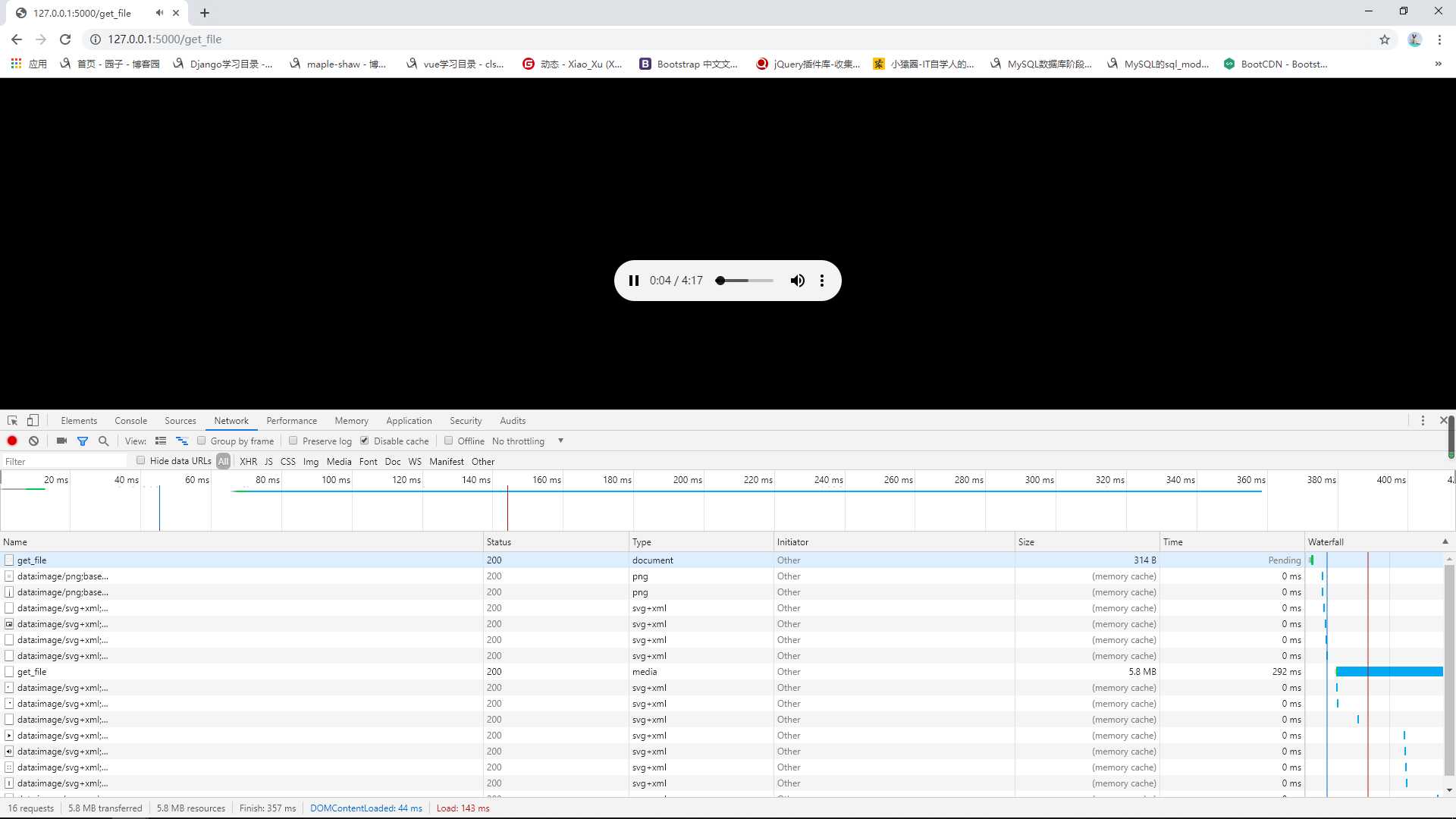Filter requests by CSS
This screenshot has width=1456, height=819.
click(288, 461)
